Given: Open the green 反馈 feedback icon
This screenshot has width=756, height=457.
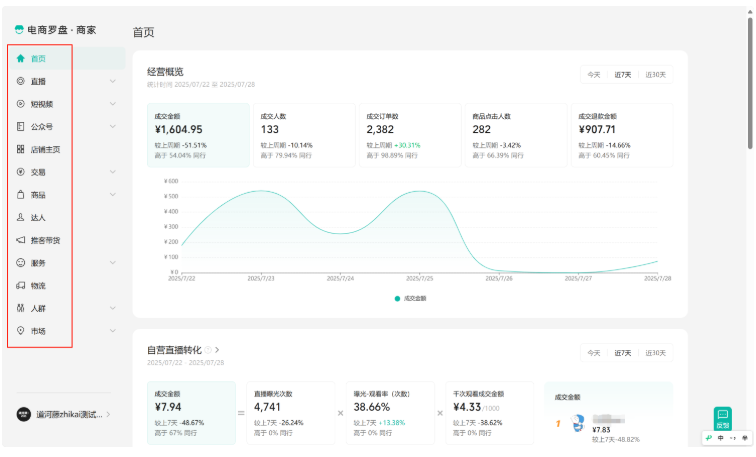Looking at the screenshot, I should click(x=722, y=418).
